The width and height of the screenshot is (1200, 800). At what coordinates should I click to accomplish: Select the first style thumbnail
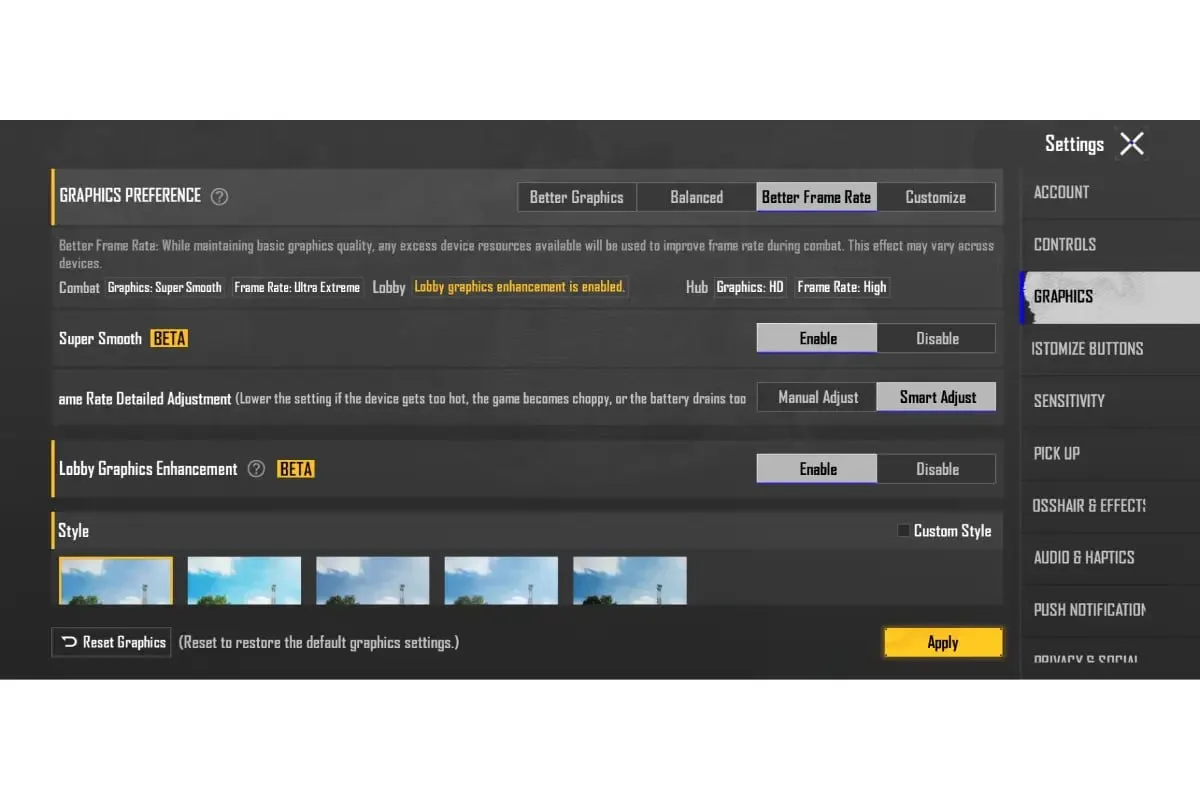pyautogui.click(x=116, y=581)
